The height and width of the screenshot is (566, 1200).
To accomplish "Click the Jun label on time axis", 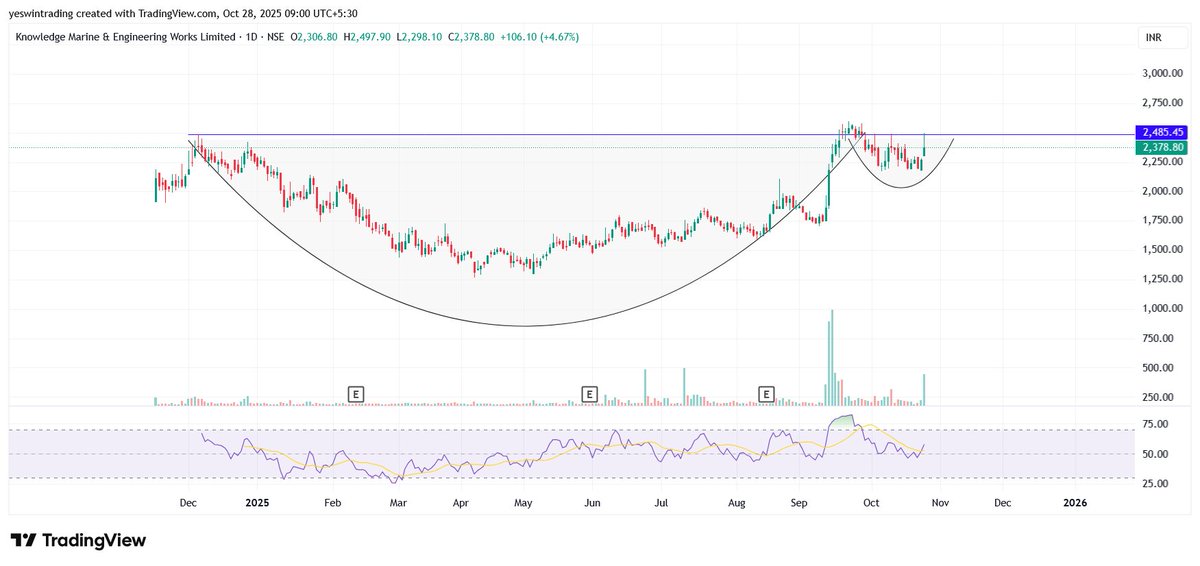I will tap(593, 502).
